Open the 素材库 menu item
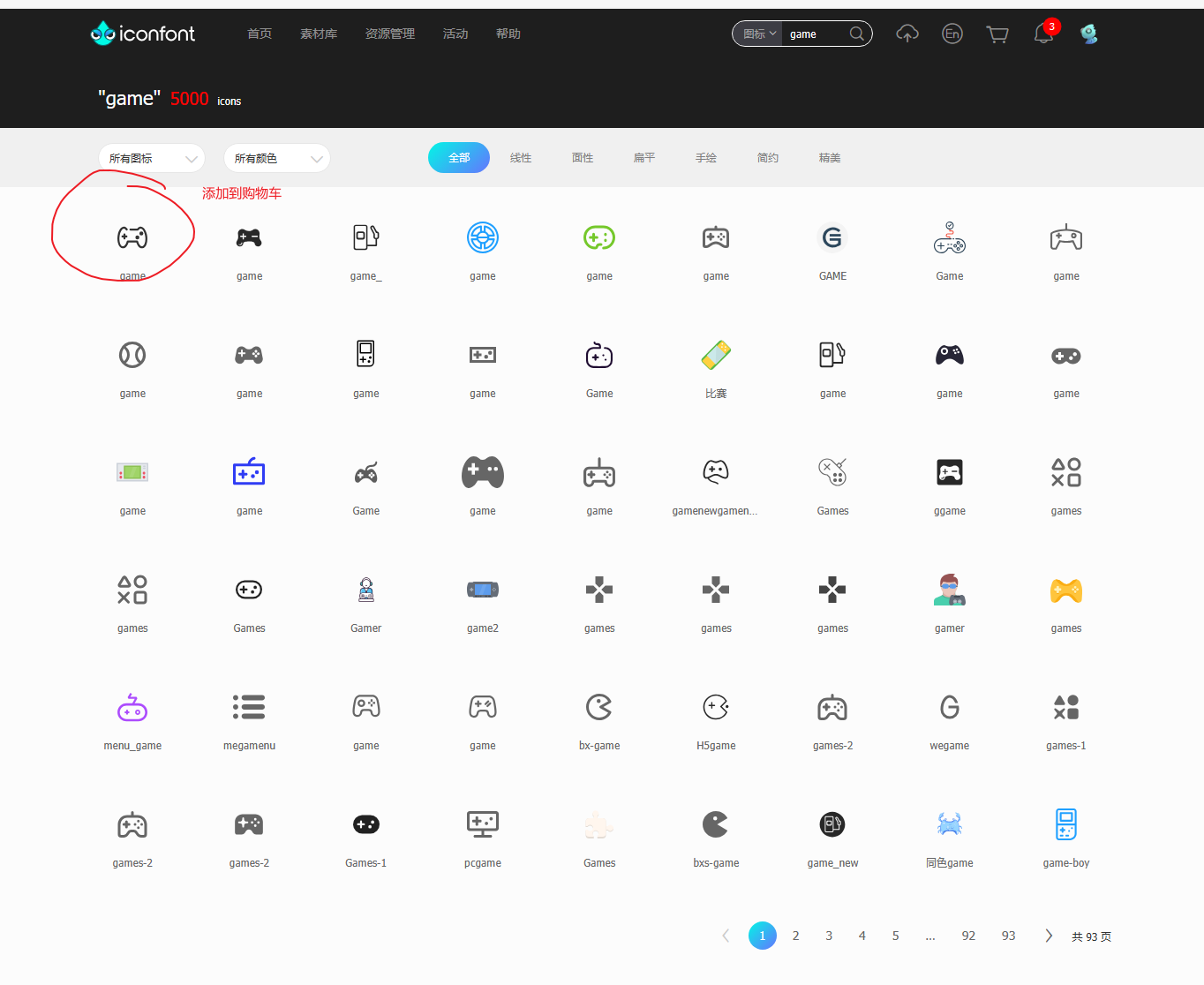1204x985 pixels. 319,34
